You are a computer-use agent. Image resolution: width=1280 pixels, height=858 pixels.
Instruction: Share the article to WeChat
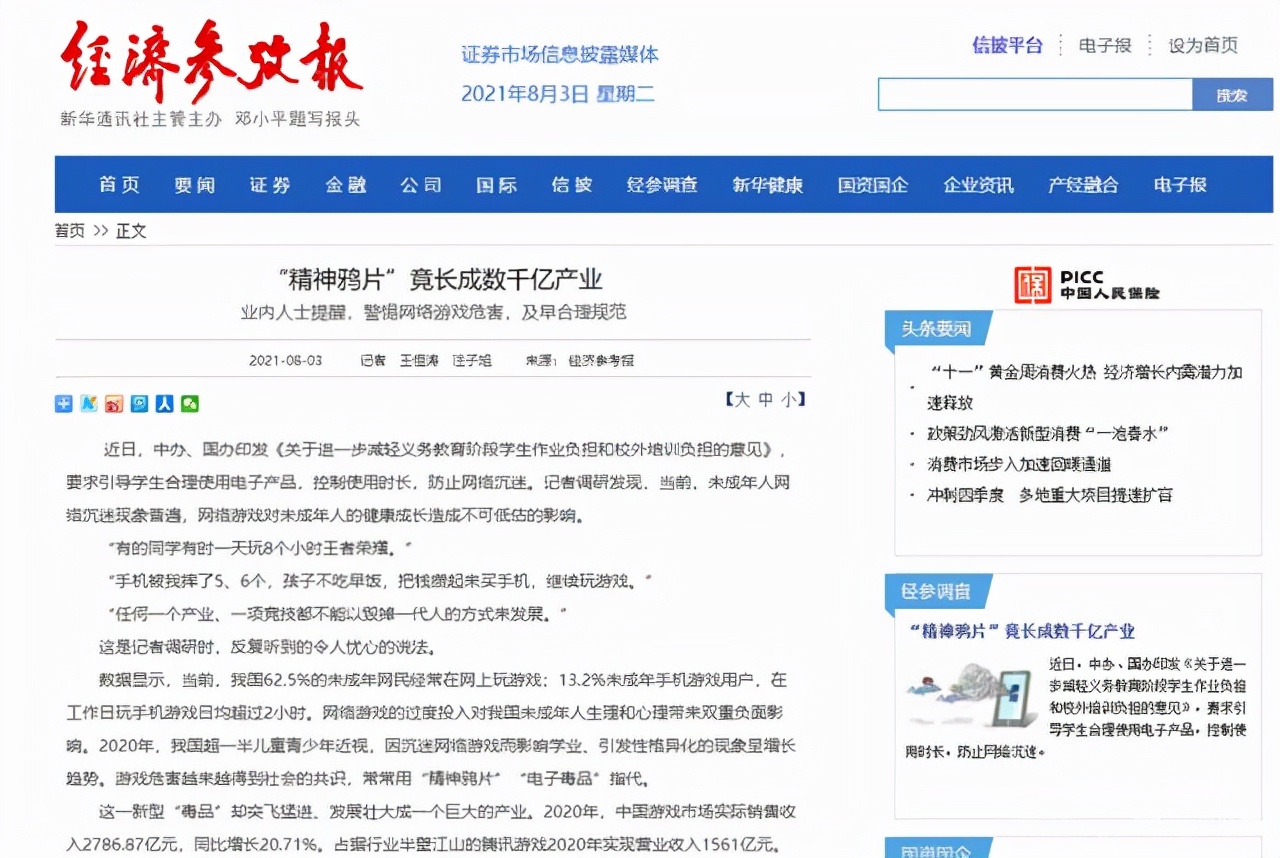click(x=190, y=403)
